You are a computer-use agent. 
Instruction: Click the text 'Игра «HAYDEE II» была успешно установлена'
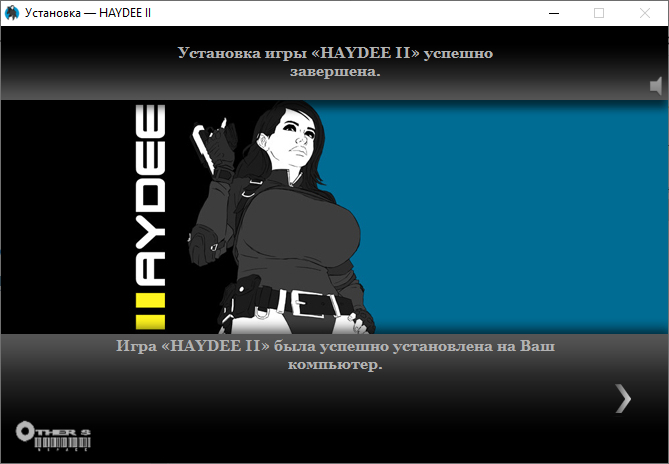[x=304, y=346]
